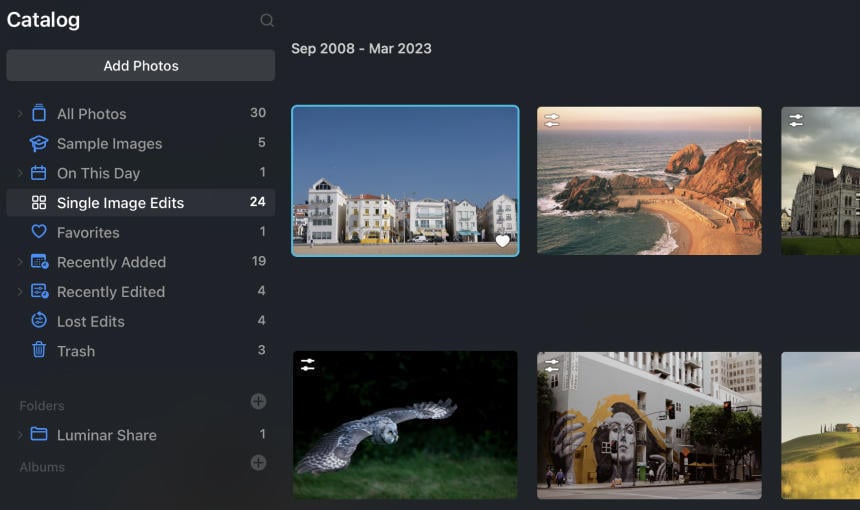
Task: Open the Sample Images collection
Action: click(109, 144)
